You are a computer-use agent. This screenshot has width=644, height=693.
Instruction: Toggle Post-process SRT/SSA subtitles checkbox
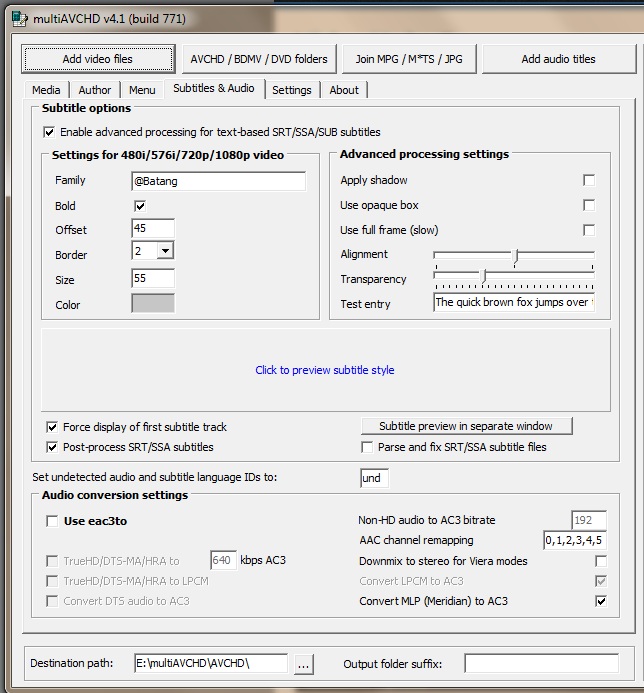[52, 447]
